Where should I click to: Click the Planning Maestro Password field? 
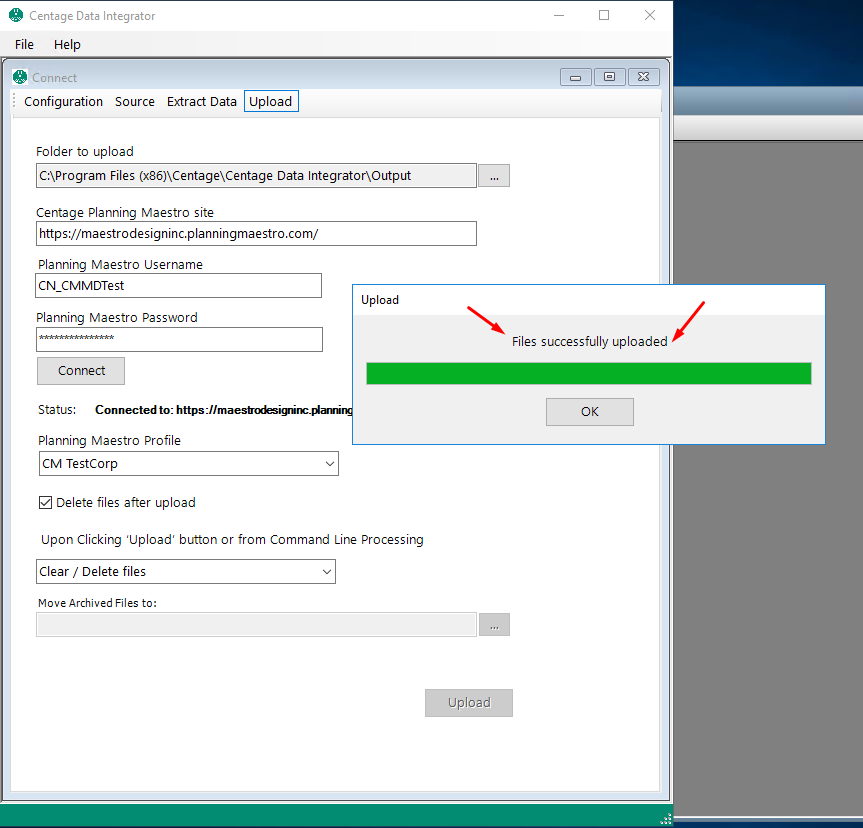179,339
